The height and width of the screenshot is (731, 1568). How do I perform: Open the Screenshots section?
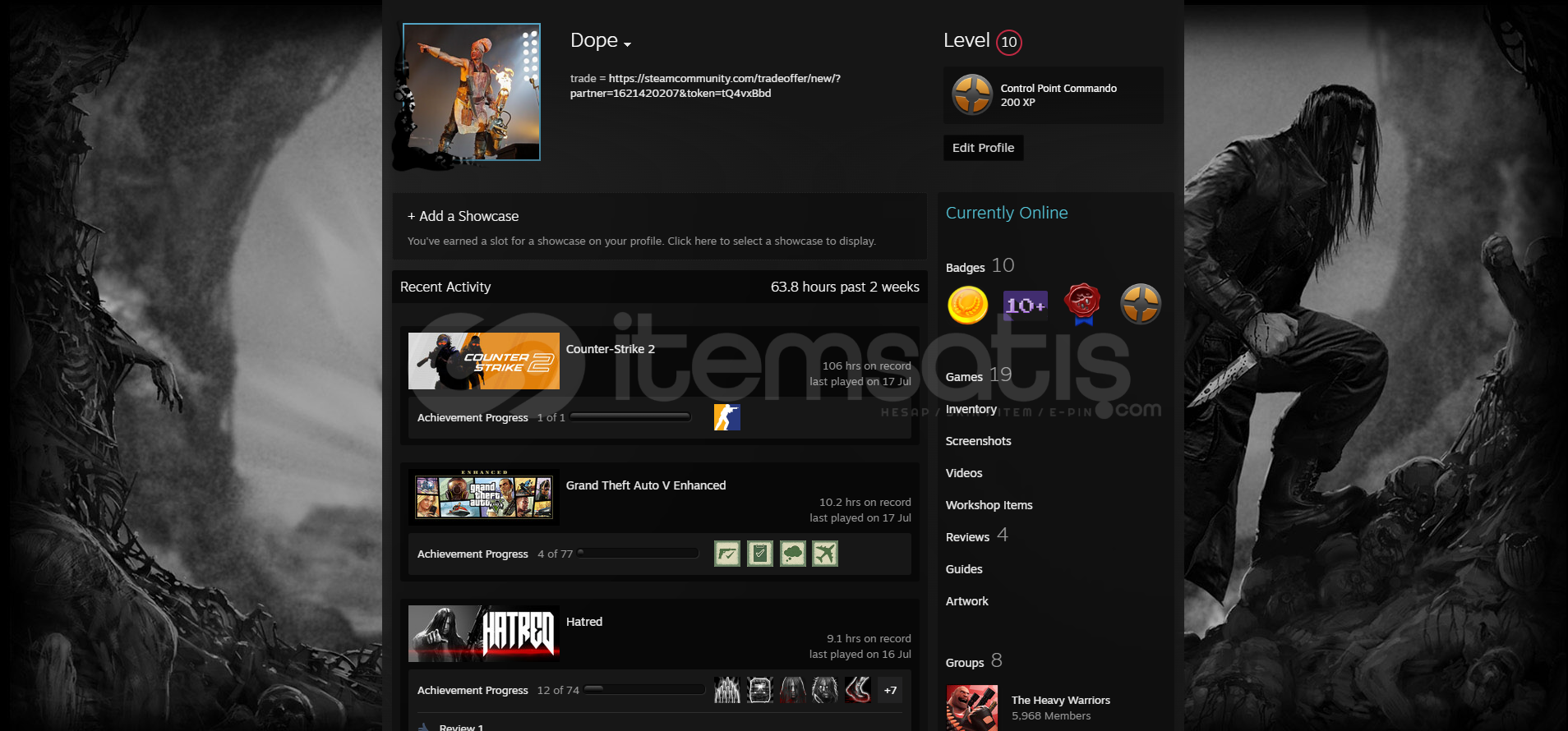978,441
